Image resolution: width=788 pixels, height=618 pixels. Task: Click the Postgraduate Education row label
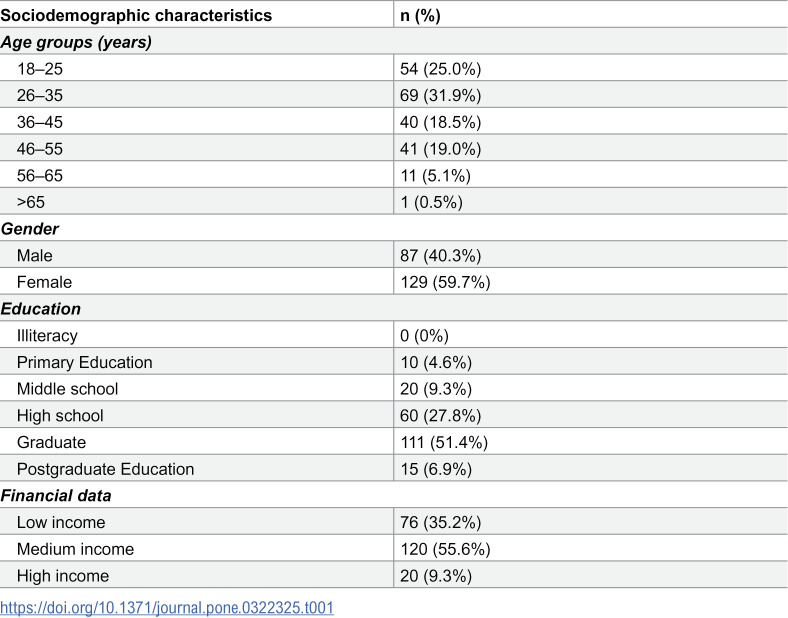106,469
